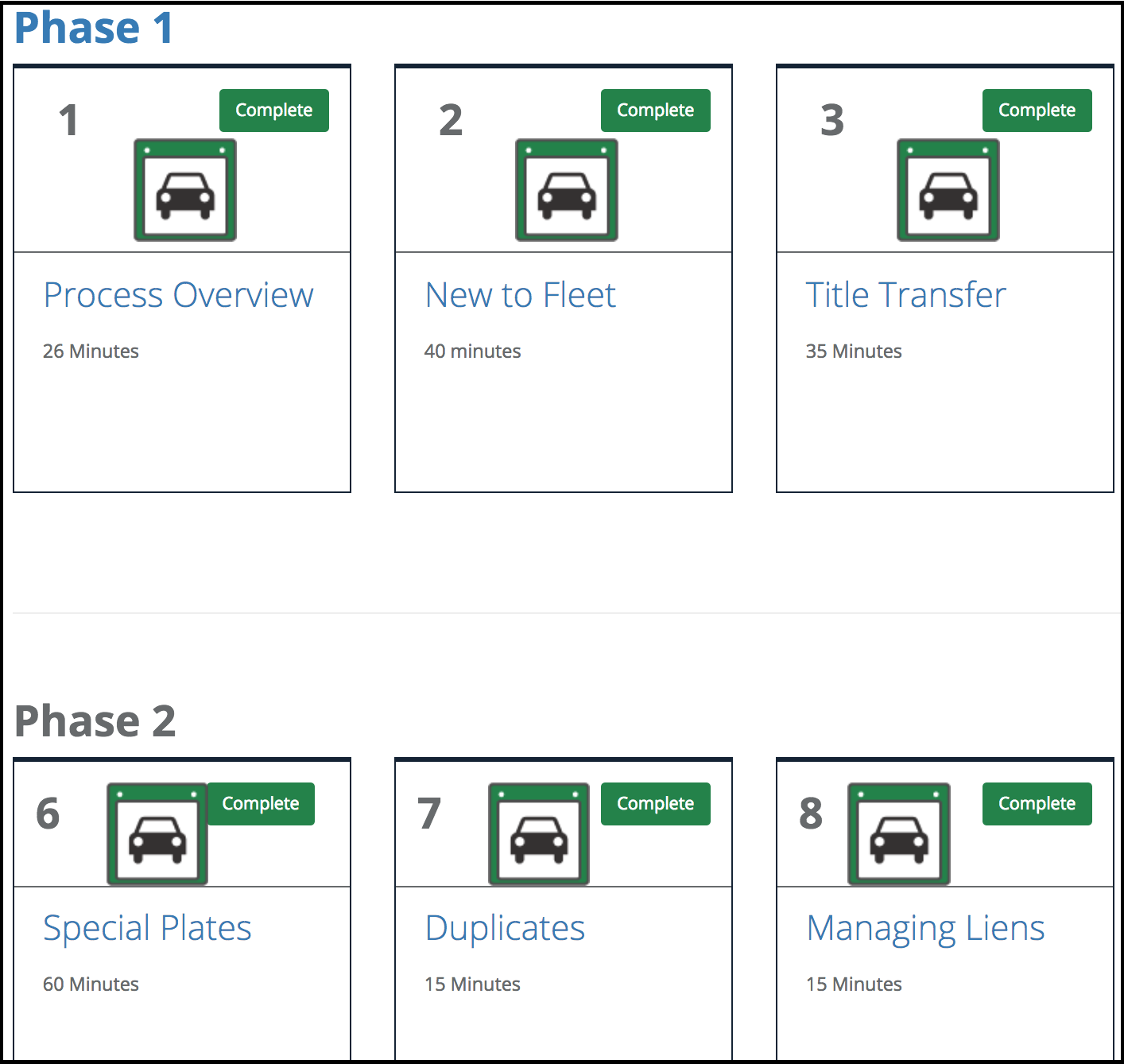Click Complete badge on New to Fleet

(x=656, y=111)
